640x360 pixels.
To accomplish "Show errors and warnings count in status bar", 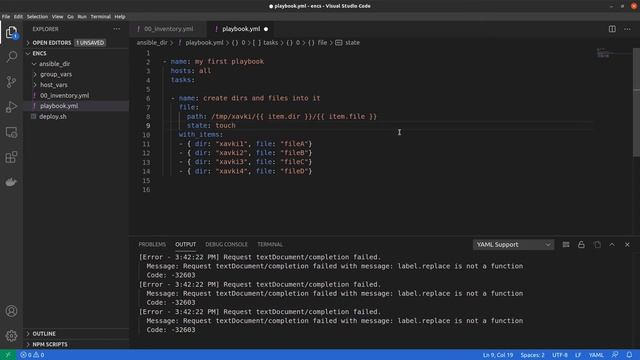I will (x=32, y=355).
